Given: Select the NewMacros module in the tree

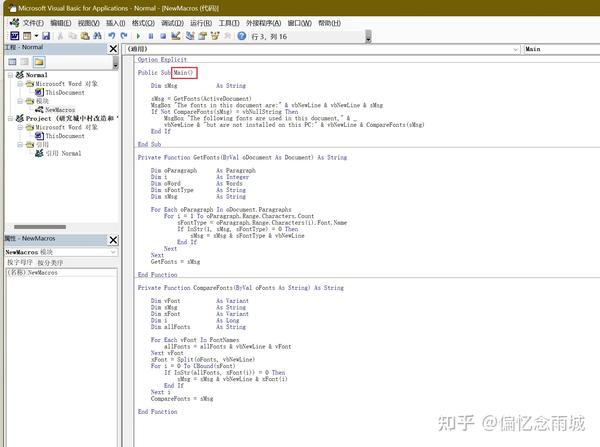Looking at the screenshot, I should 60,110.
